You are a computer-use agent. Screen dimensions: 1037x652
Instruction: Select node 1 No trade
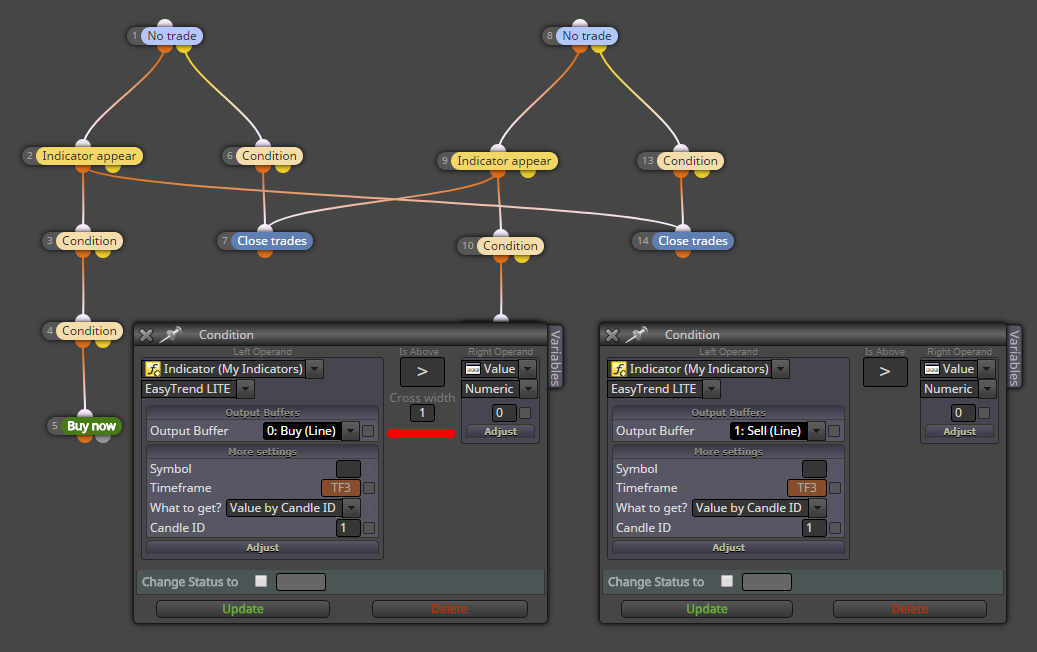pyautogui.click(x=172, y=36)
